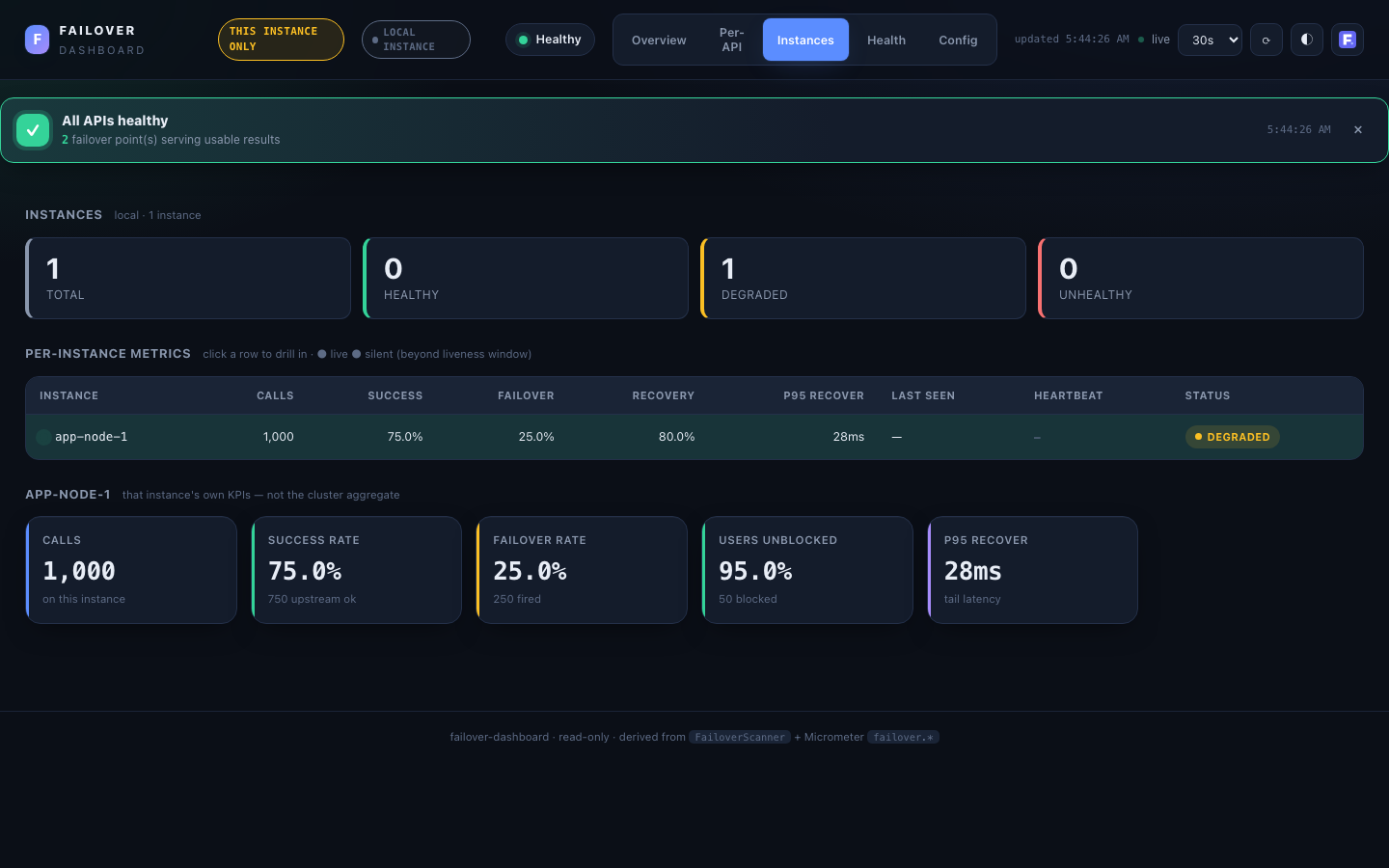The width and height of the screenshot is (1389, 868).
Task: Click the refresh icon button
Action: [1266, 40]
